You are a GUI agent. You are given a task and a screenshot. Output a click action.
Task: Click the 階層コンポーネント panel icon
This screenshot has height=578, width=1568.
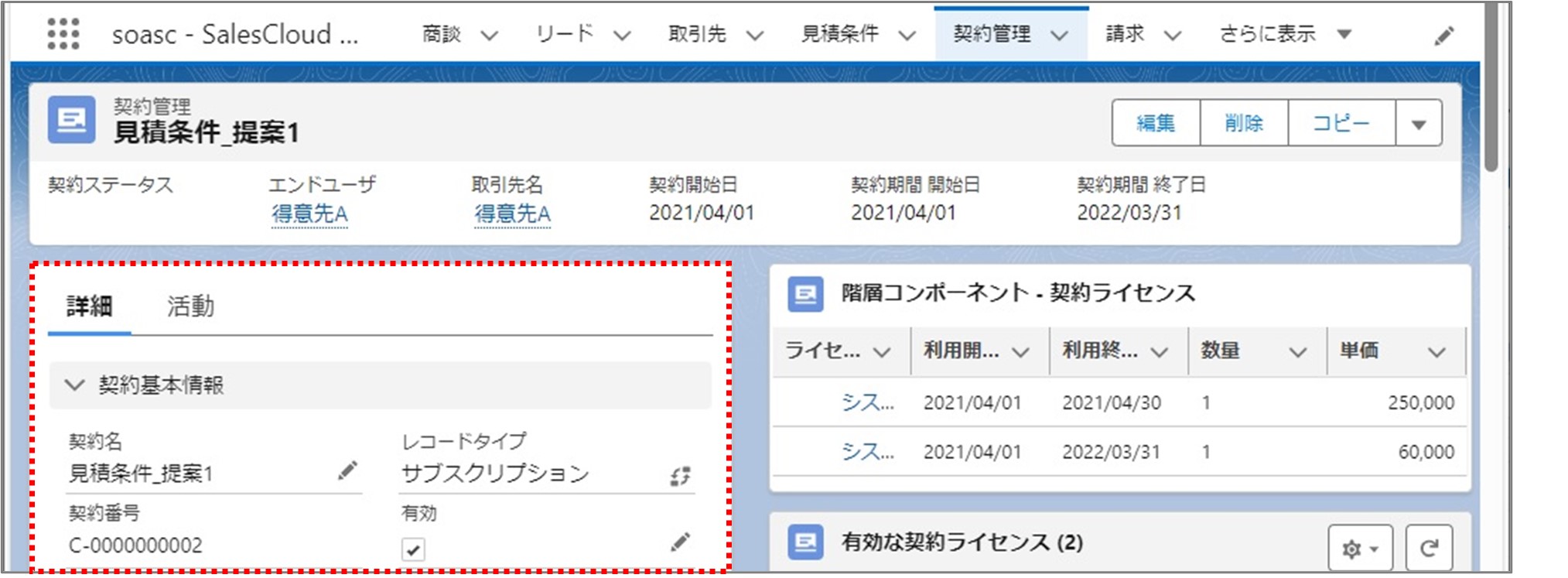pyautogui.click(x=805, y=294)
